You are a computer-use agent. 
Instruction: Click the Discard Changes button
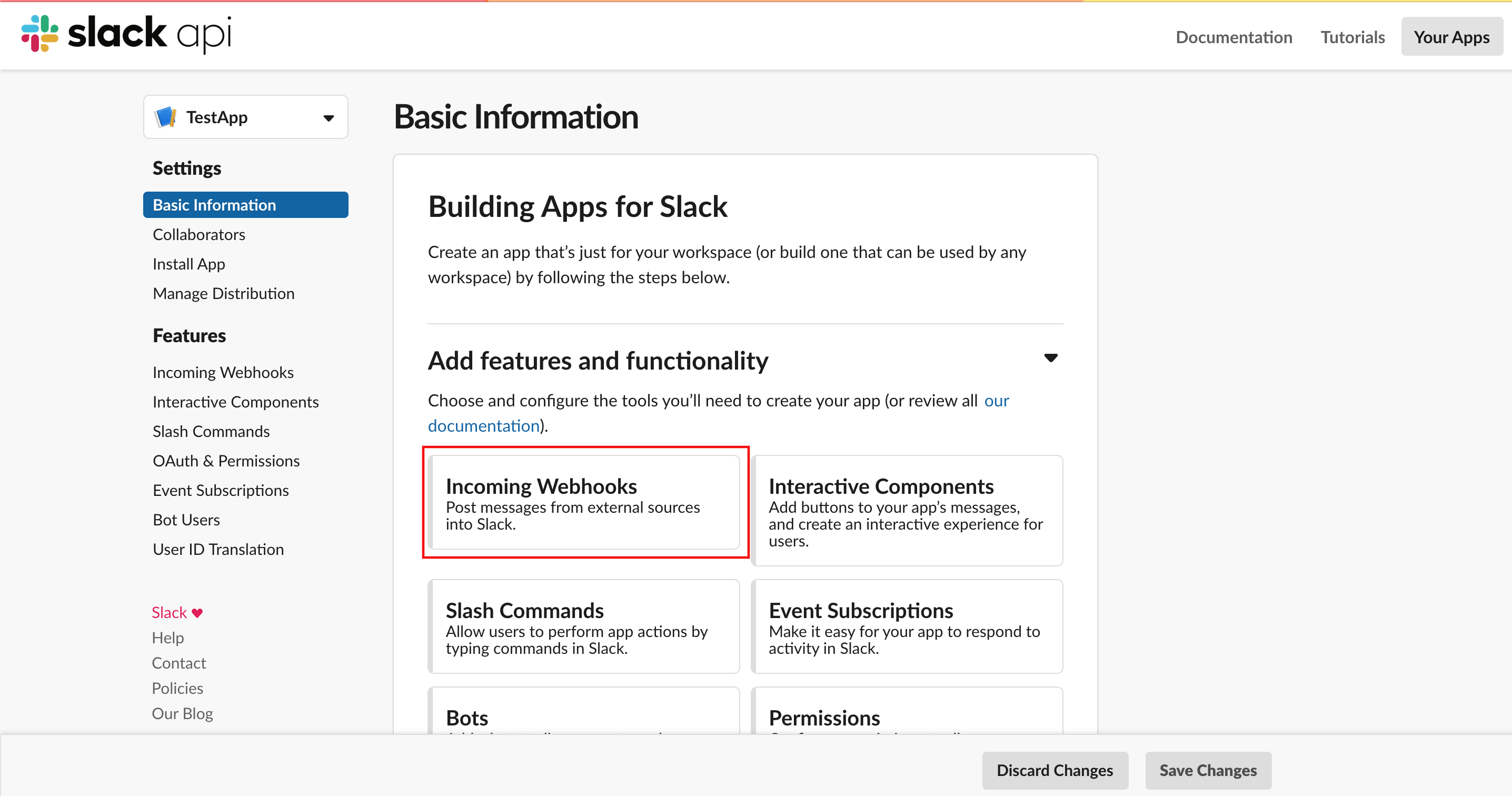1055,769
